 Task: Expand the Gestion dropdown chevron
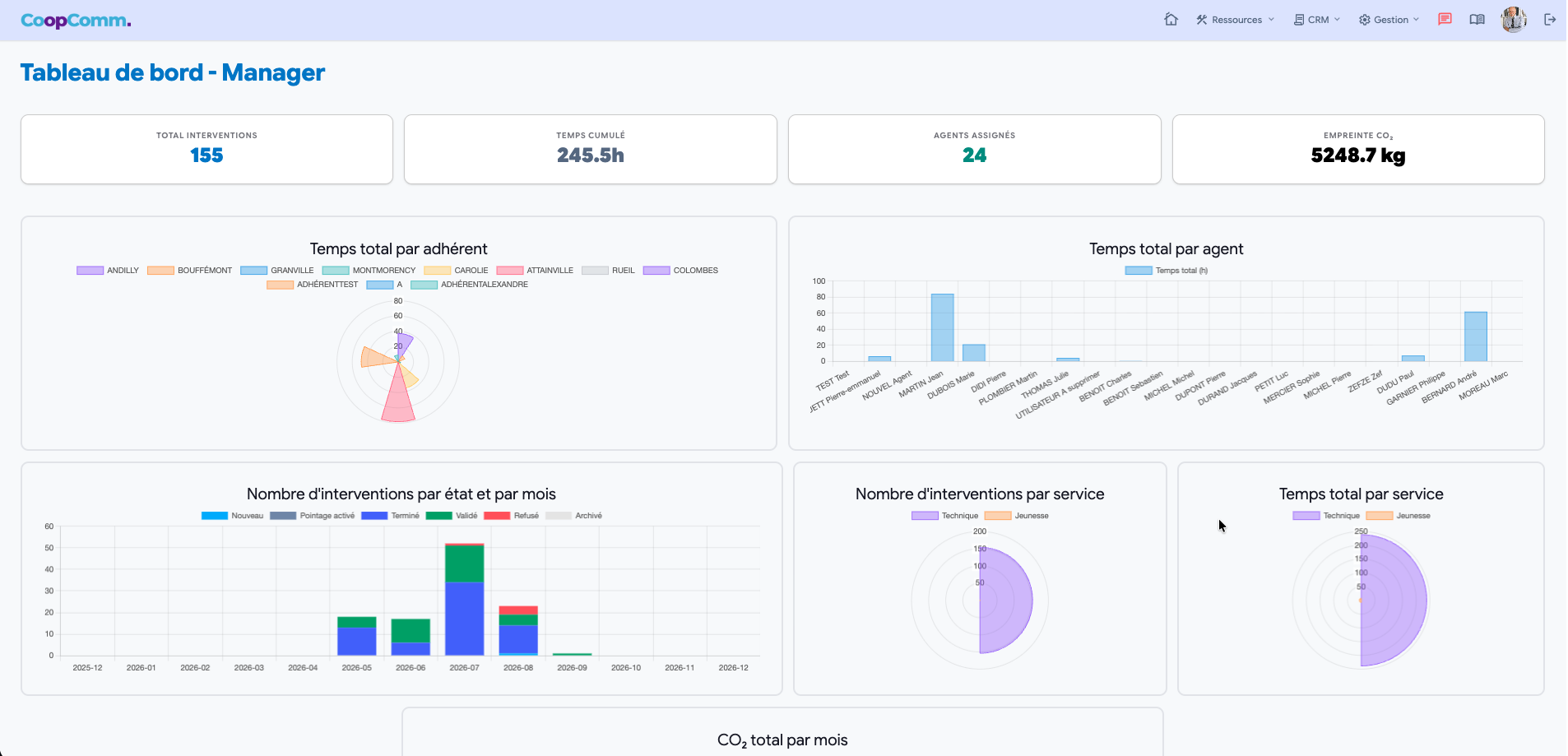coord(1416,20)
